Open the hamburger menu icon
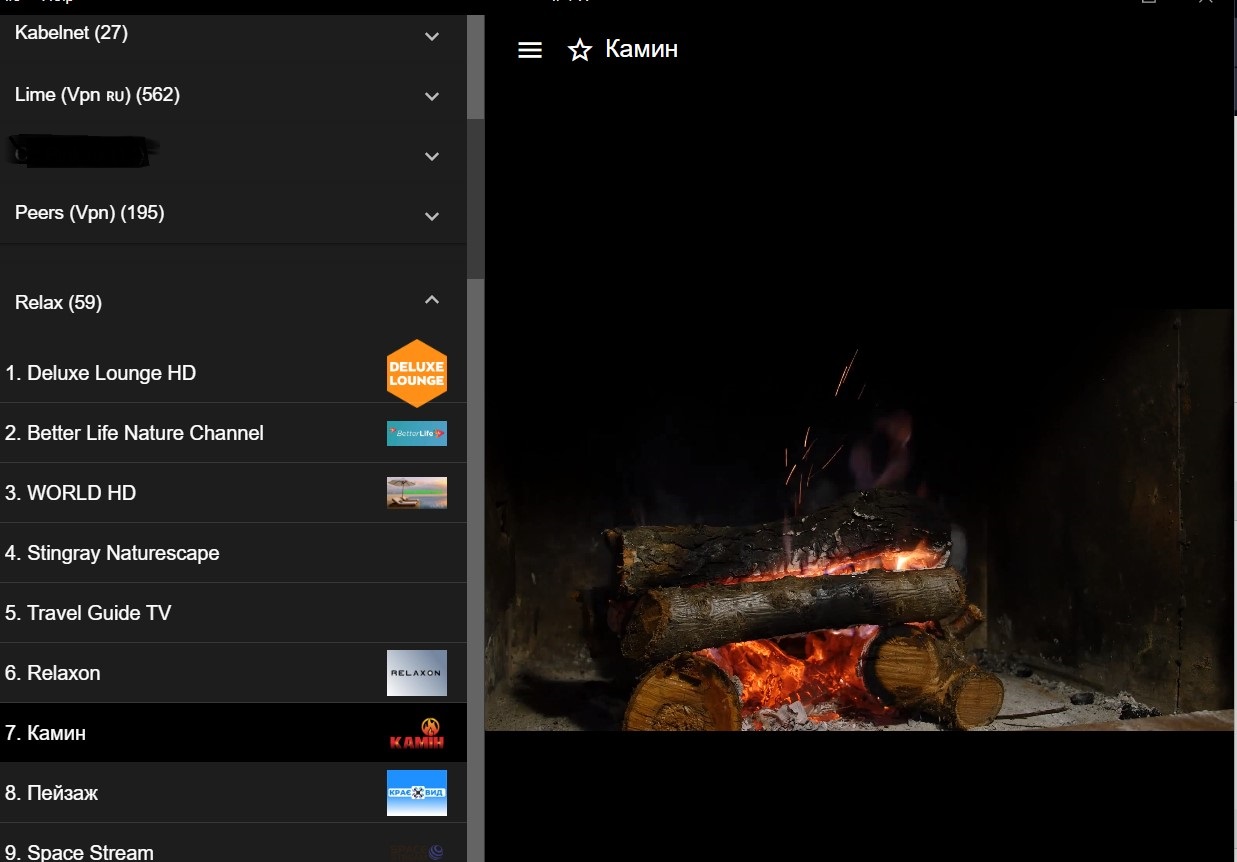 pos(530,50)
